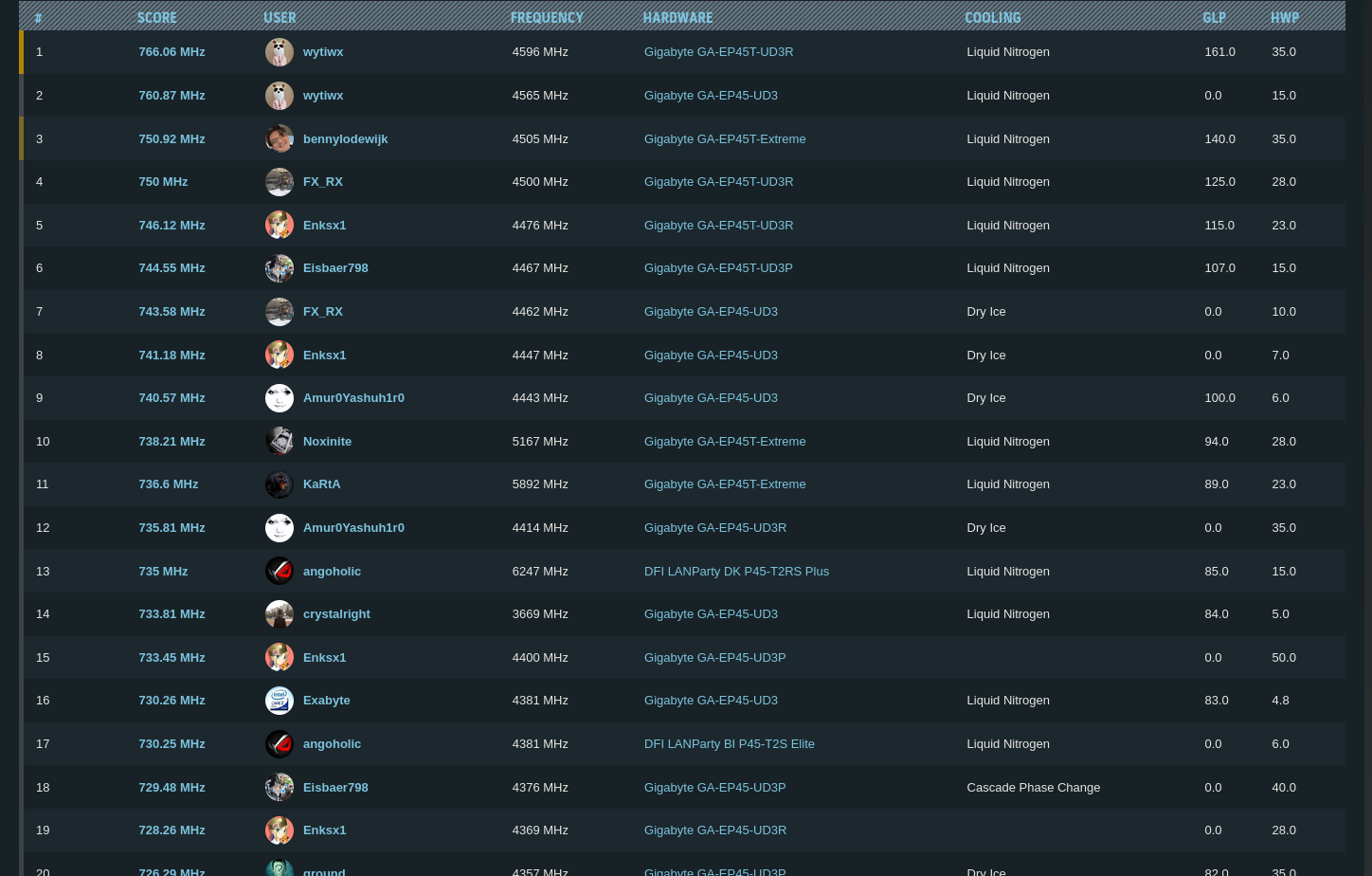This screenshot has height=876, width=1372.
Task: Click FX_RX's avatar in the rank 7 row
Action: pos(280,312)
